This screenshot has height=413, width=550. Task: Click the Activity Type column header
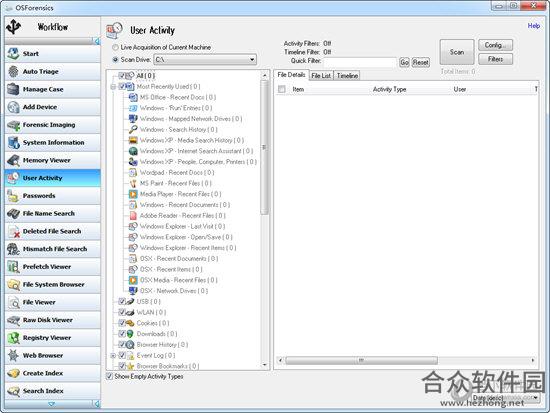(x=389, y=89)
